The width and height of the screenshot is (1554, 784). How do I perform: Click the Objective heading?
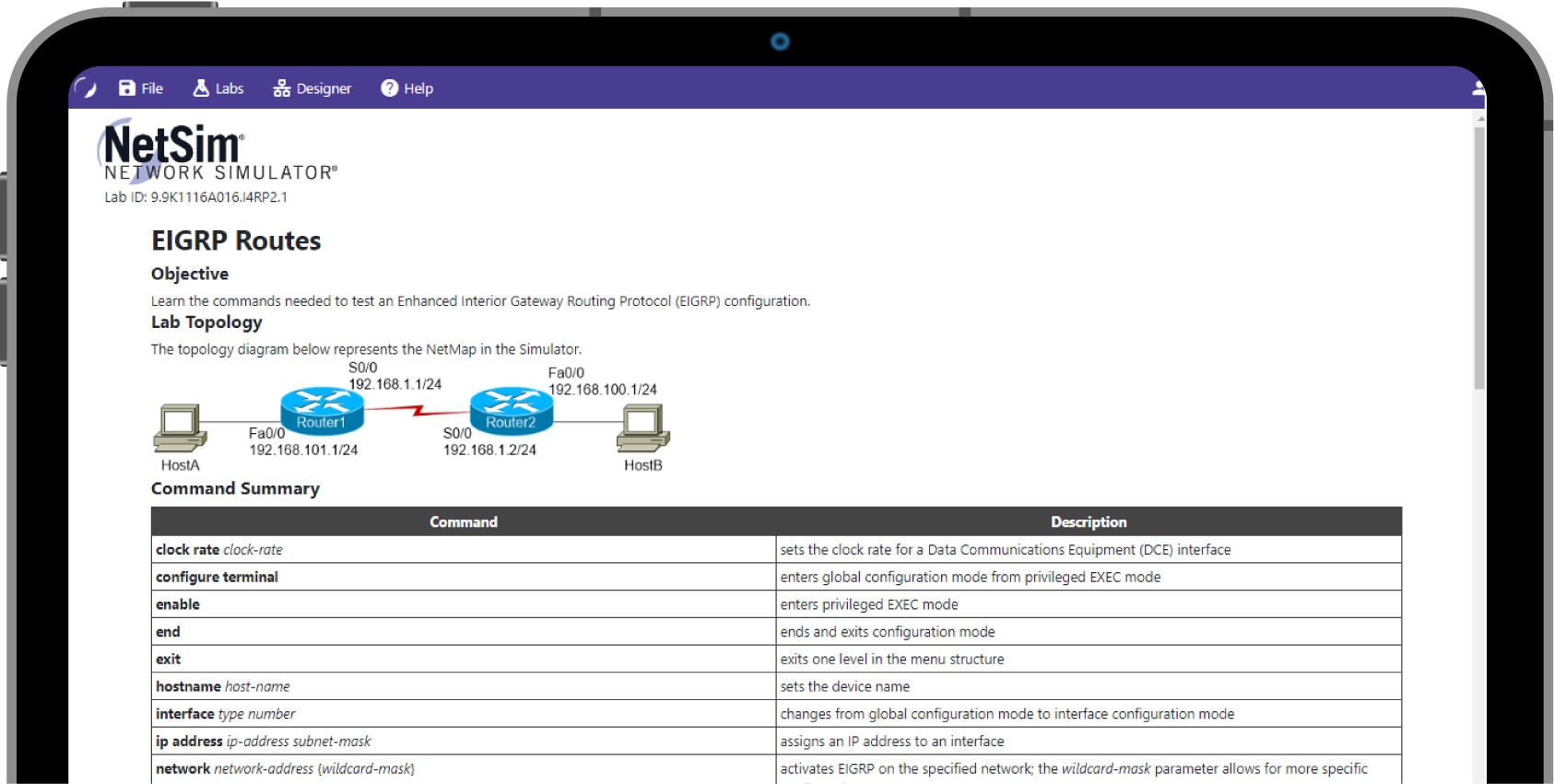[x=190, y=274]
